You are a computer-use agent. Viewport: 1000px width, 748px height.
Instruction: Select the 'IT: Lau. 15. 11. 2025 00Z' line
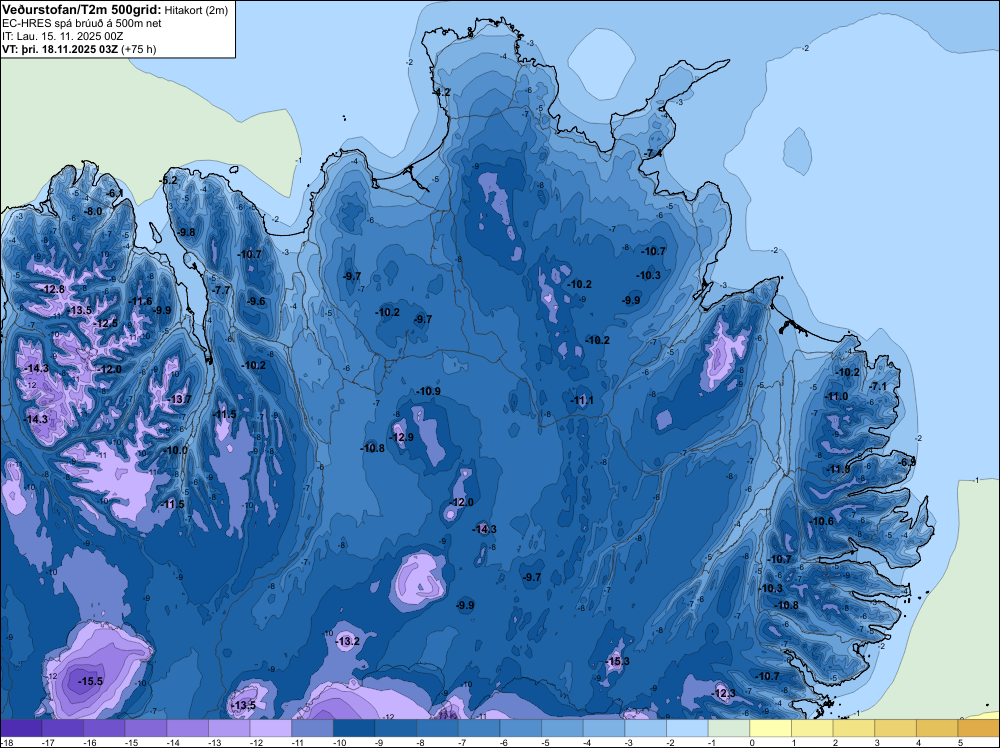tap(62, 36)
